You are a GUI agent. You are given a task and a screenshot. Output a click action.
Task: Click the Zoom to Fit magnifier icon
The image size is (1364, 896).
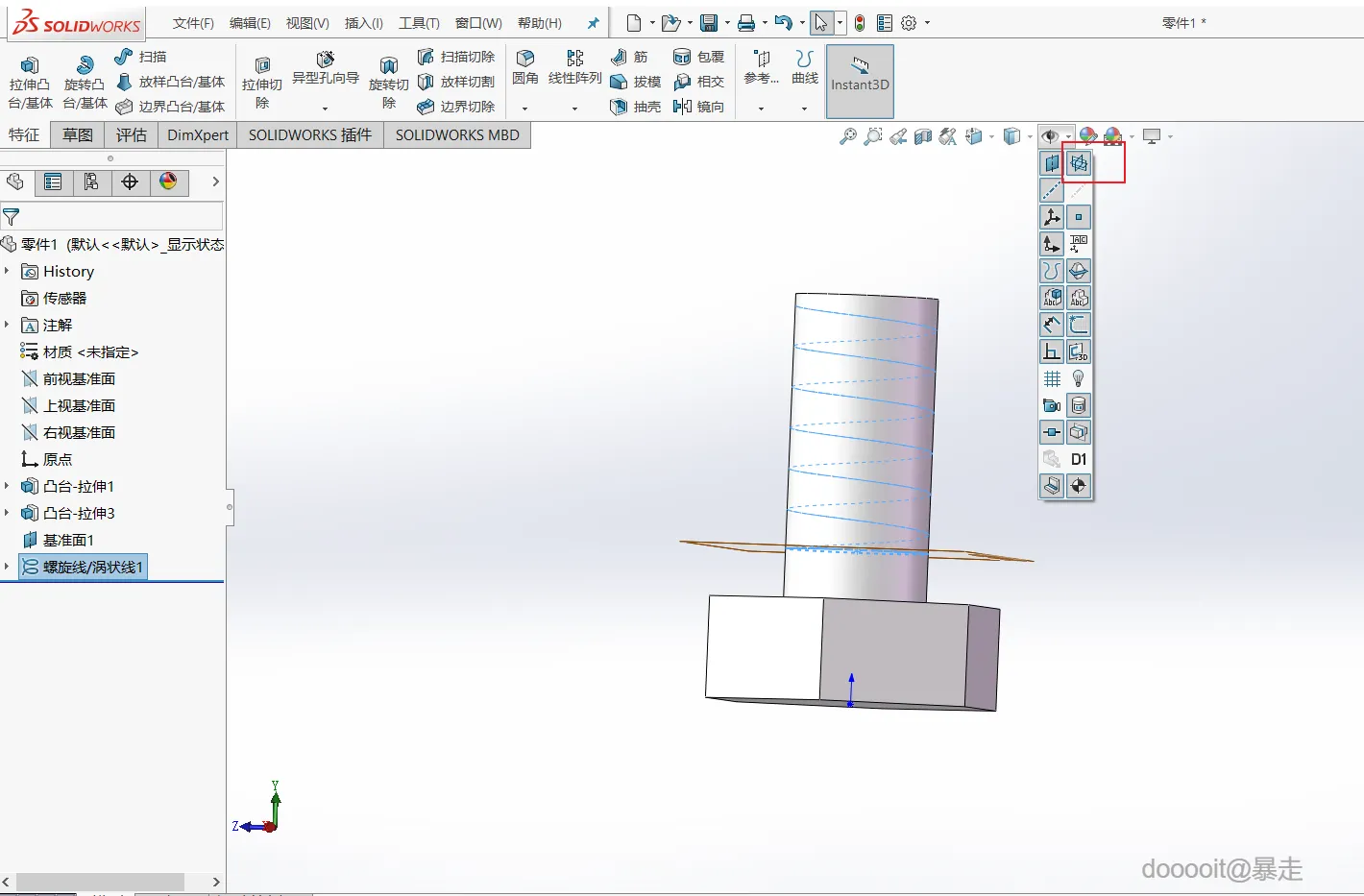pyautogui.click(x=847, y=136)
